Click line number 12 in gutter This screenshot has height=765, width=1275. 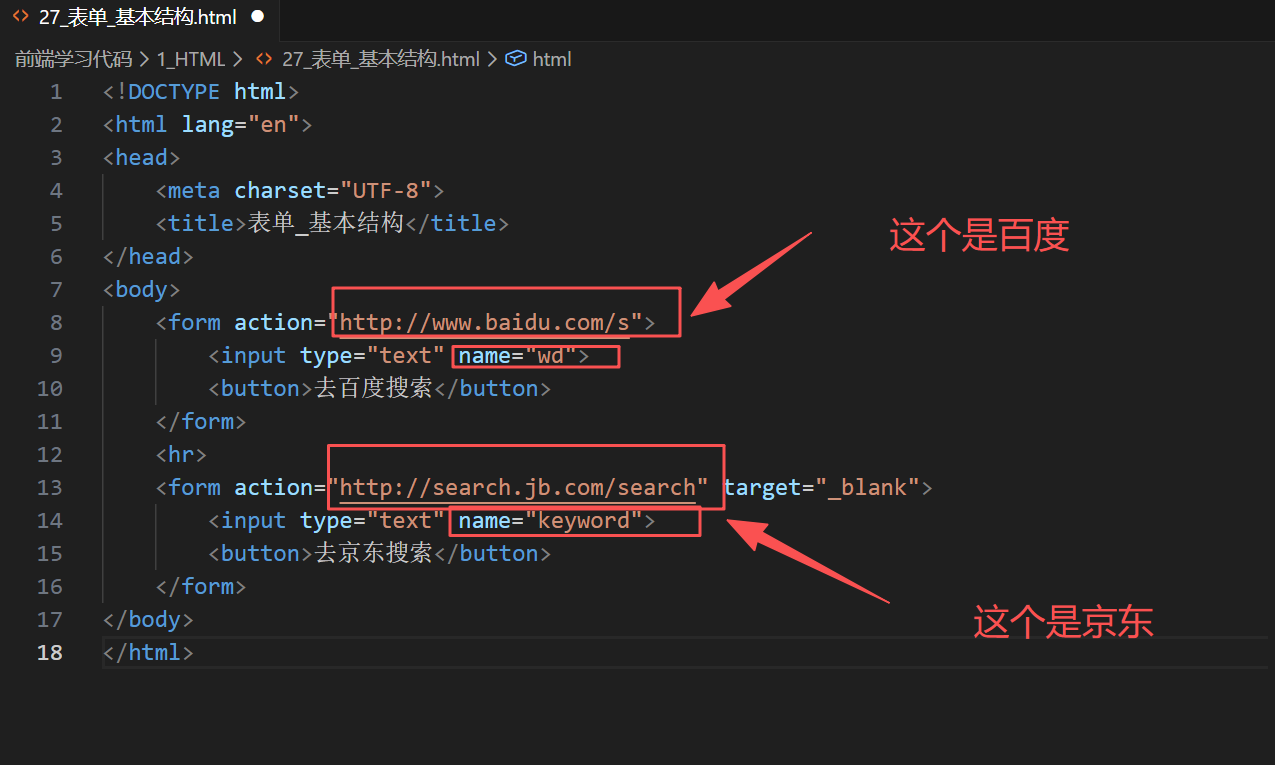50,455
